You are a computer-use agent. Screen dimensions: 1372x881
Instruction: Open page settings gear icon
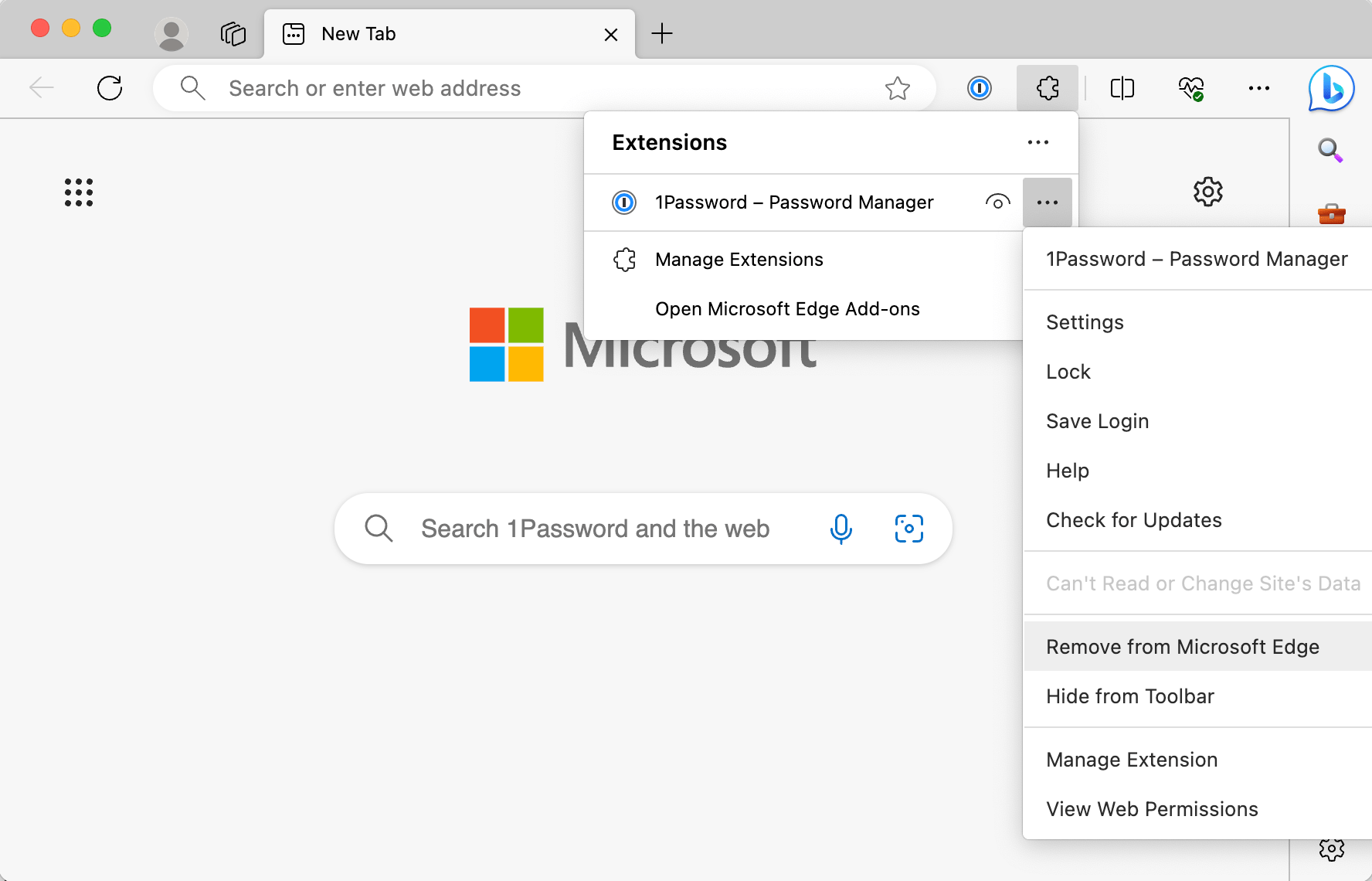(x=1208, y=192)
